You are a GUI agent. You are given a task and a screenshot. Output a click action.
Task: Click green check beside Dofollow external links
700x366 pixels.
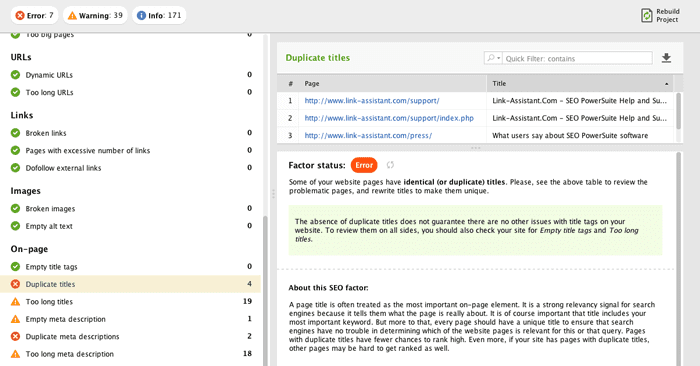[16, 167]
